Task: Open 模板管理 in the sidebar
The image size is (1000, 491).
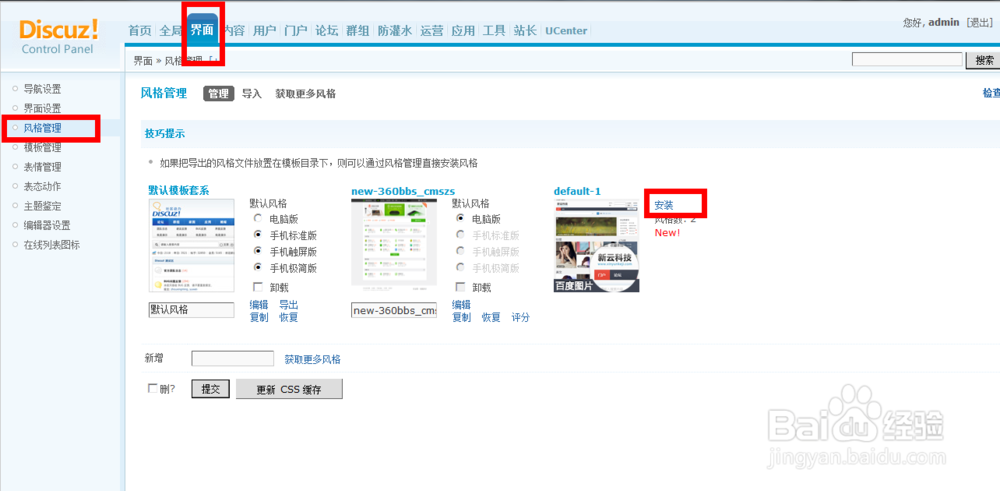Action: tap(42, 147)
